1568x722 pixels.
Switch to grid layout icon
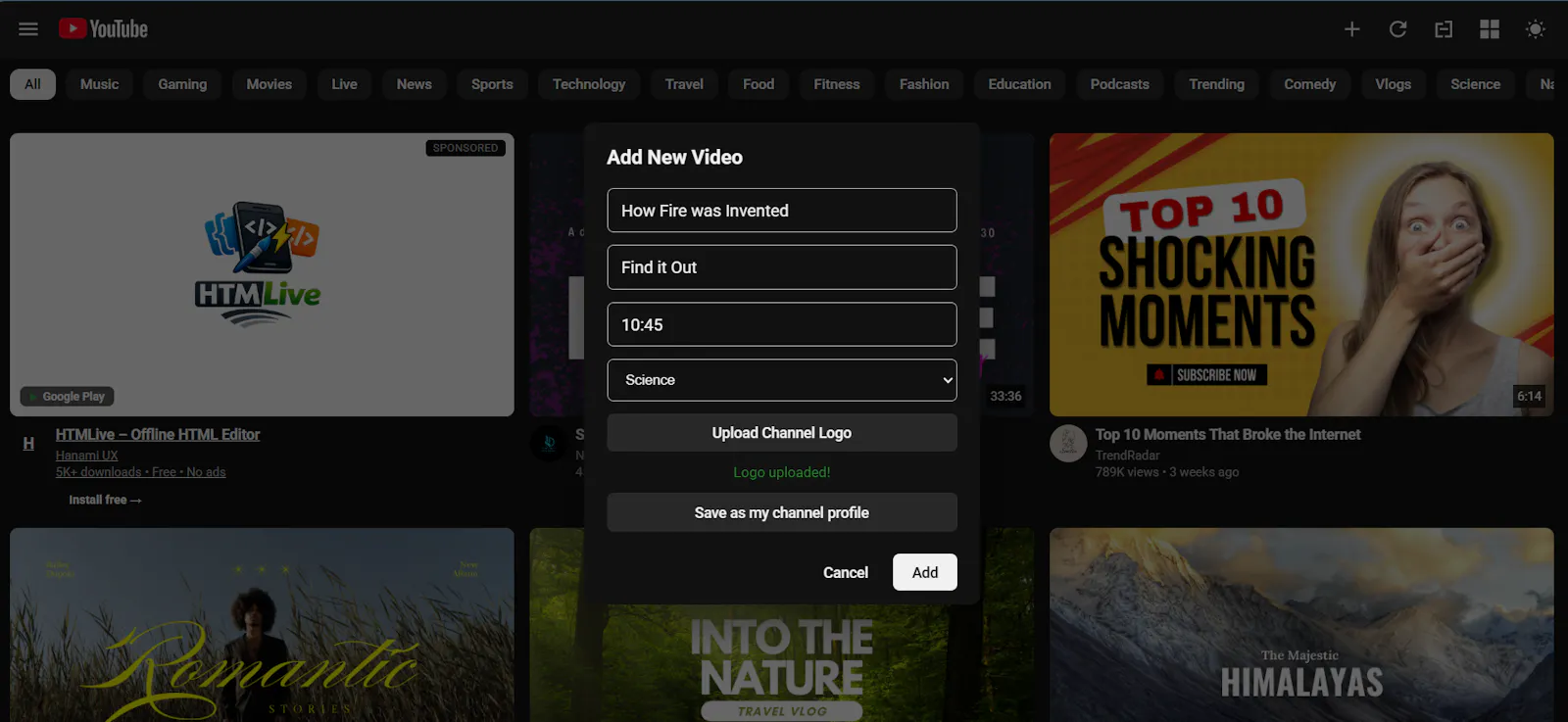(x=1490, y=29)
